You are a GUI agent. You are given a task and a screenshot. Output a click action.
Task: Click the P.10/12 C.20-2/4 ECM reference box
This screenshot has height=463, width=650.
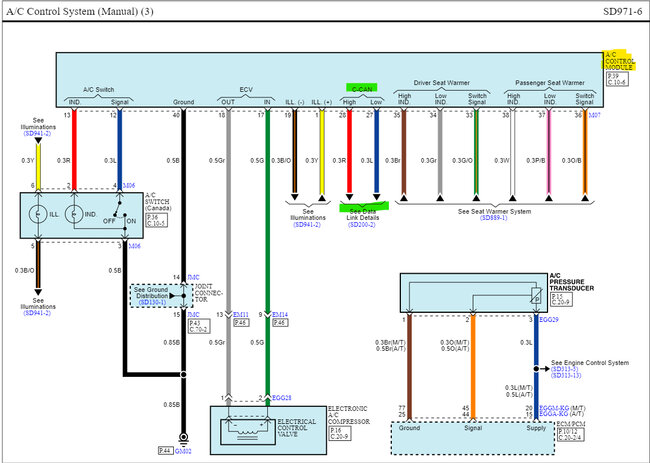570,434
